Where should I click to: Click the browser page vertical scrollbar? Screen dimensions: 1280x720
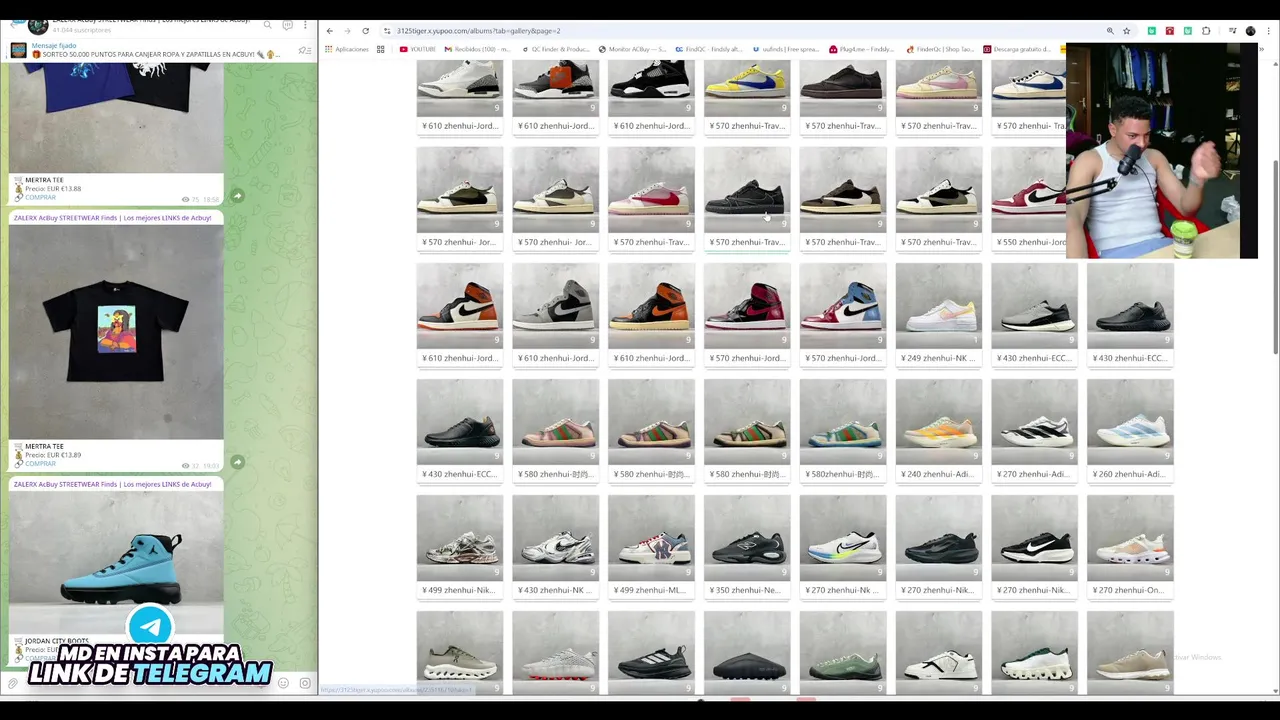pos(1275,255)
